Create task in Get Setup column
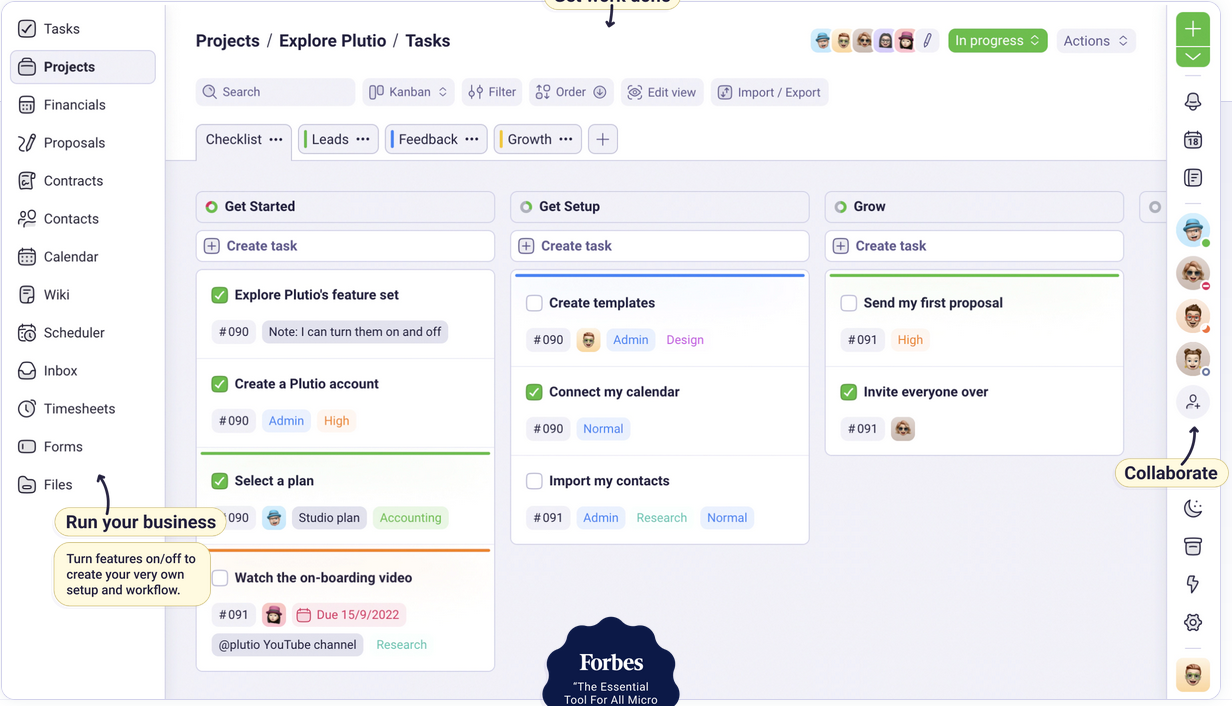 [x=660, y=246]
